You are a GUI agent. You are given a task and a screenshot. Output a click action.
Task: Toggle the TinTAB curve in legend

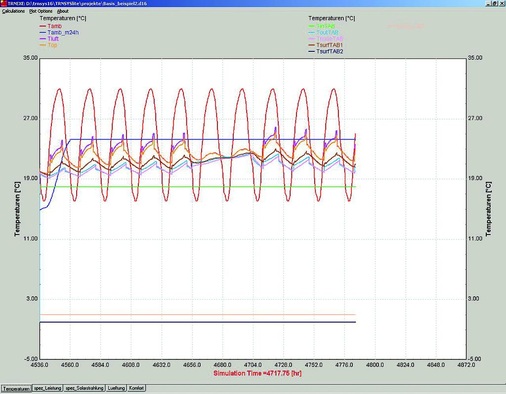(322, 26)
